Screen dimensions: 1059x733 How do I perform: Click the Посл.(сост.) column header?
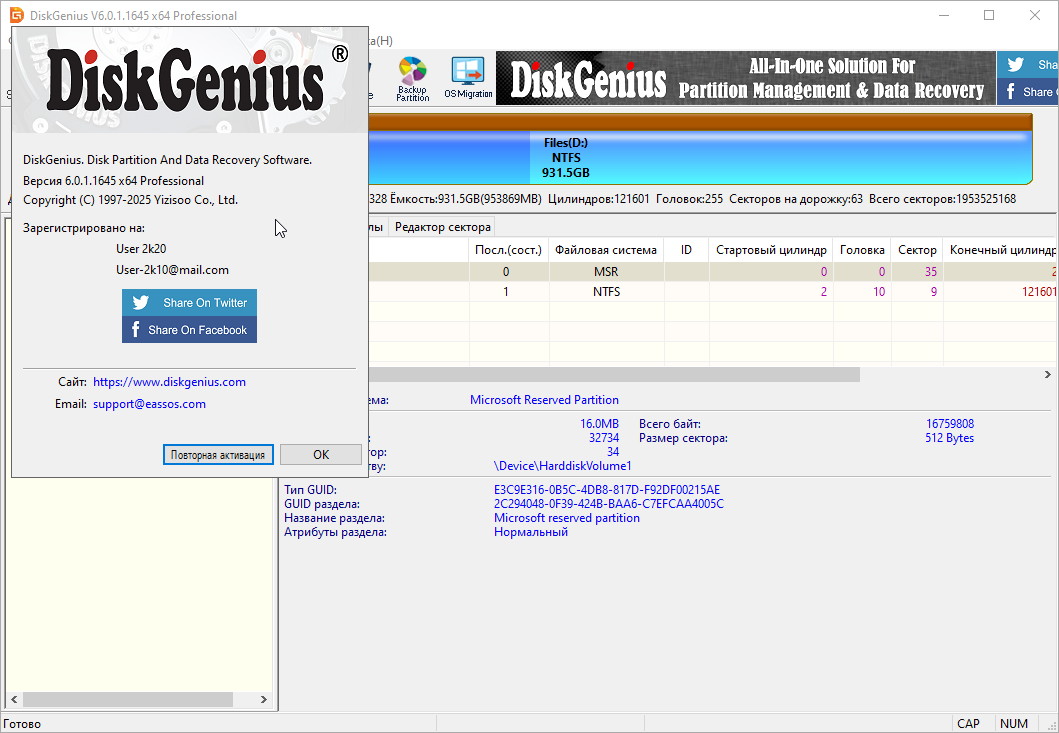509,250
